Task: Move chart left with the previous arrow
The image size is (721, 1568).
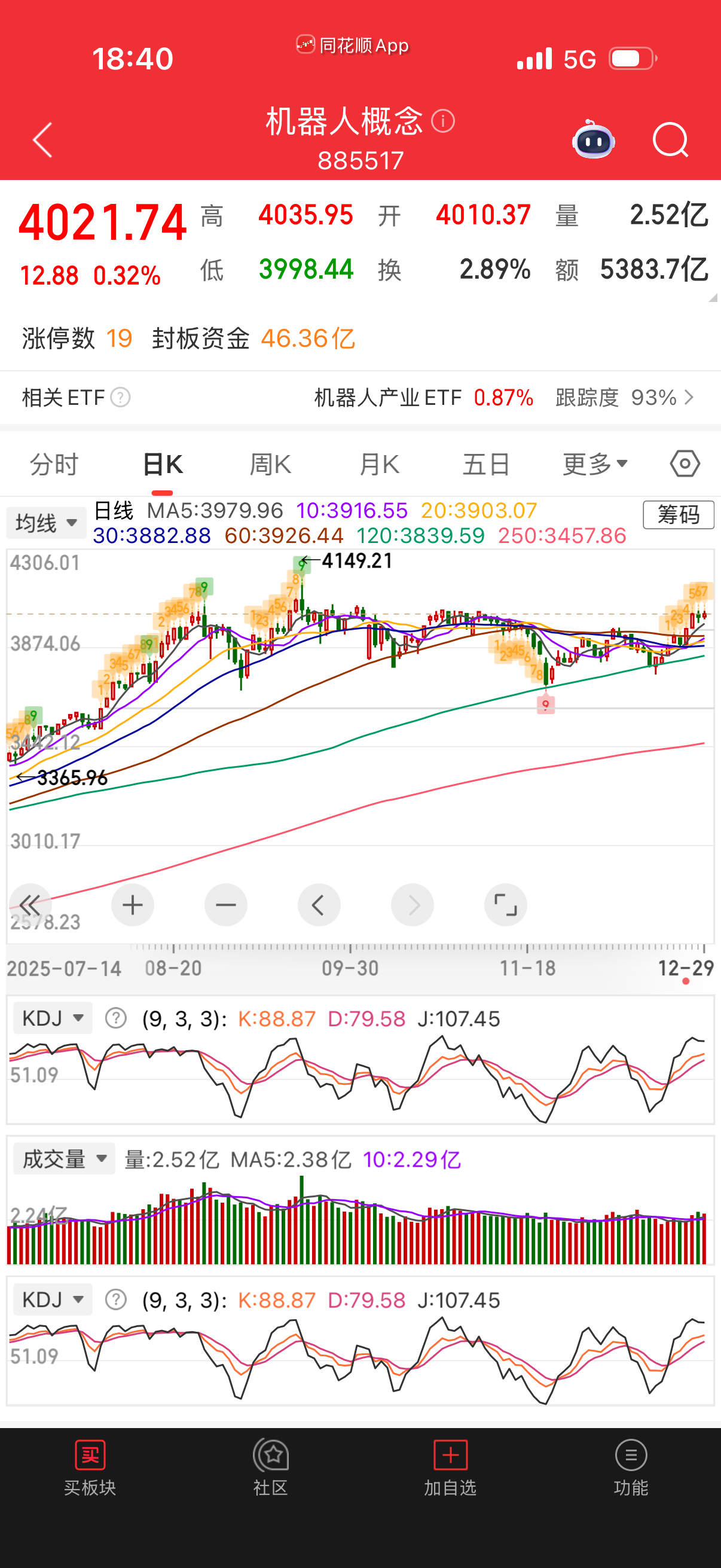Action: 319,905
